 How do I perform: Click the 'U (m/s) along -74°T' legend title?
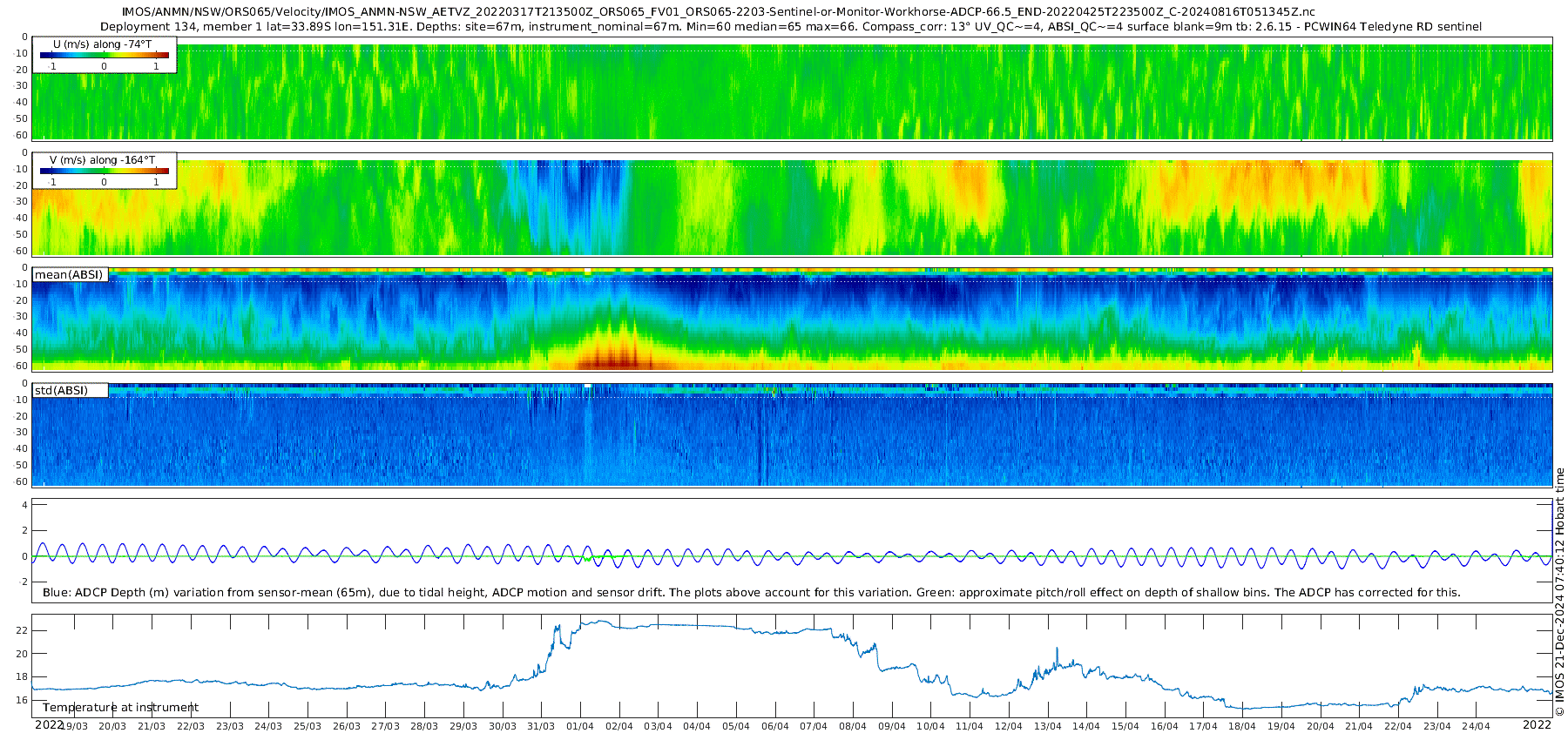pos(102,44)
